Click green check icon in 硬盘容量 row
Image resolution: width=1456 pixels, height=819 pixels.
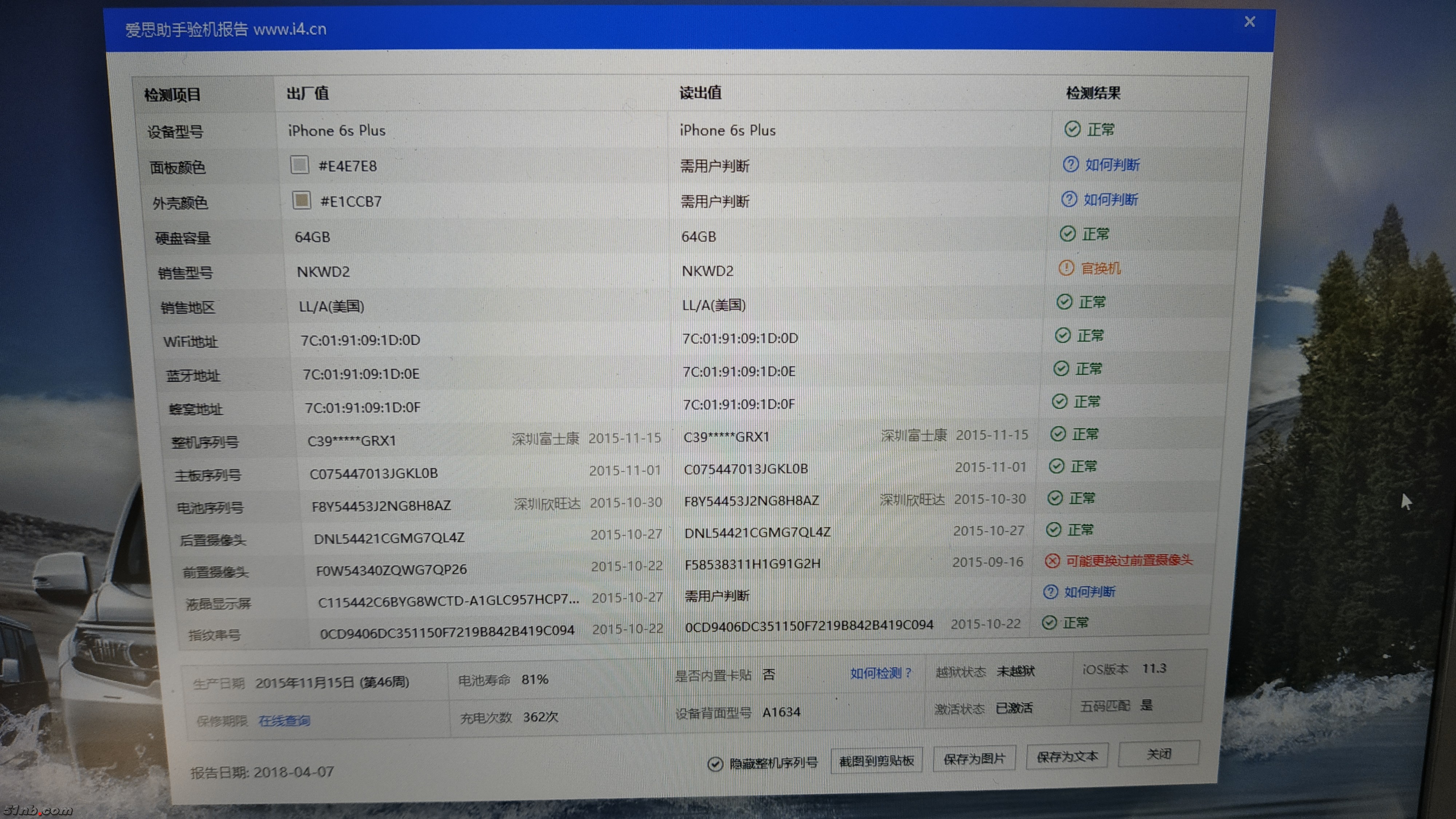point(1068,234)
